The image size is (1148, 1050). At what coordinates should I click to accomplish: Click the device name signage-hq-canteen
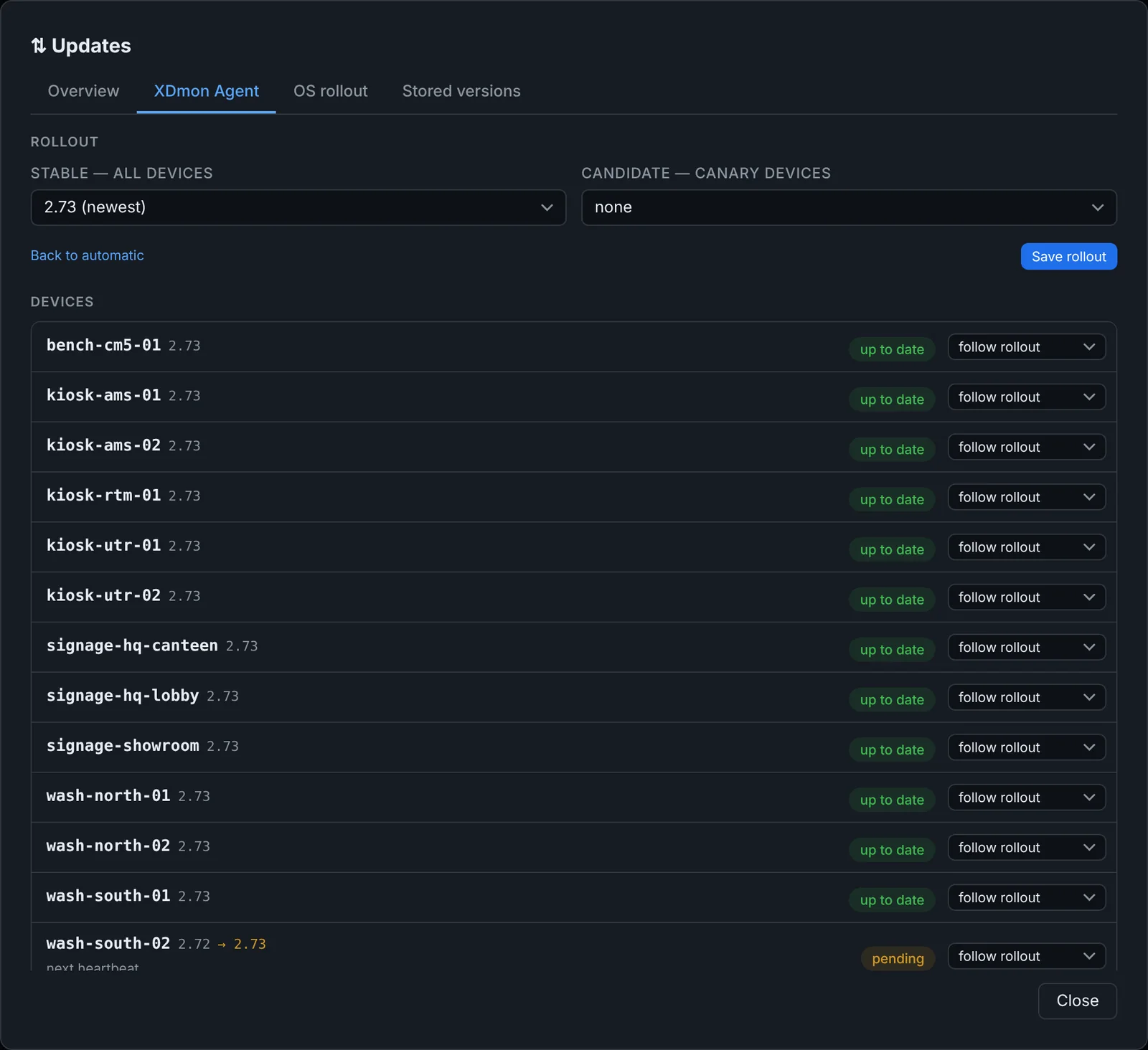tap(132, 645)
